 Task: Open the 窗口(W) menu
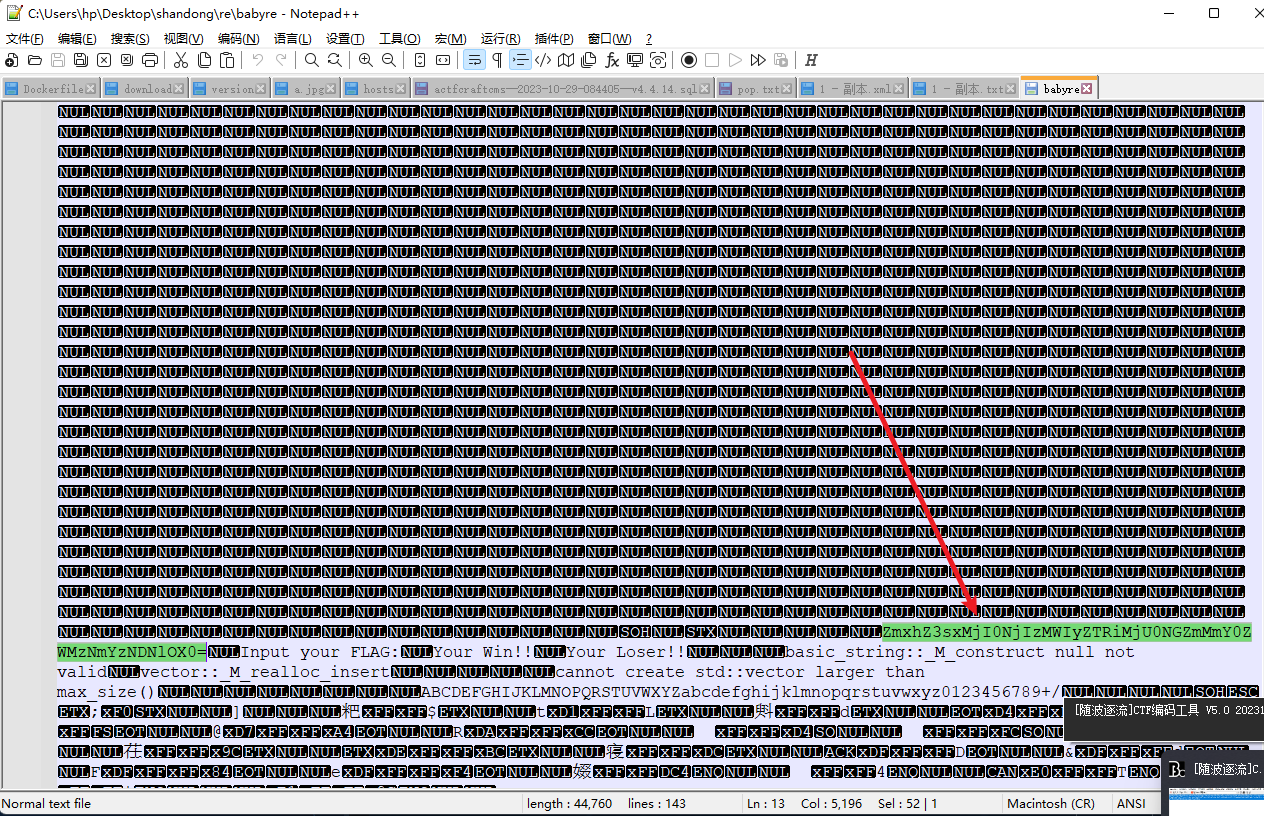click(609, 38)
